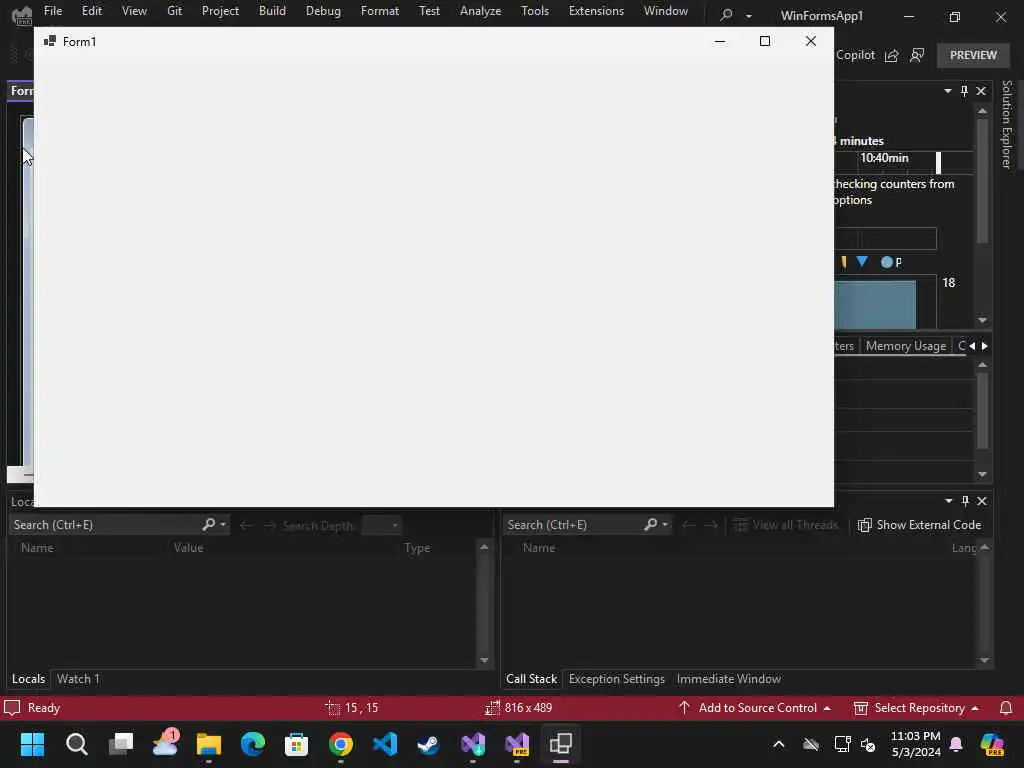Open the Test menu

point(429,11)
